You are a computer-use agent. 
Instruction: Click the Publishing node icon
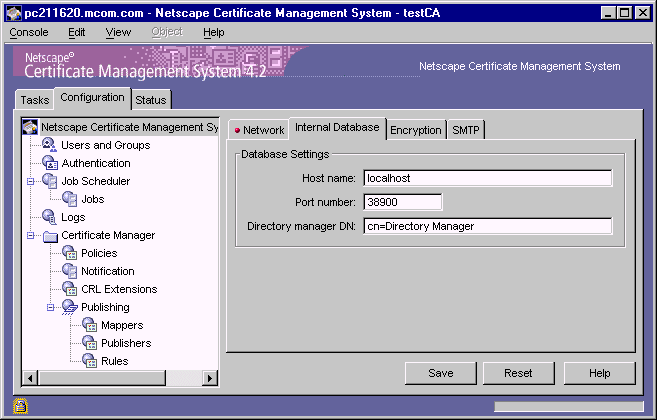70,307
